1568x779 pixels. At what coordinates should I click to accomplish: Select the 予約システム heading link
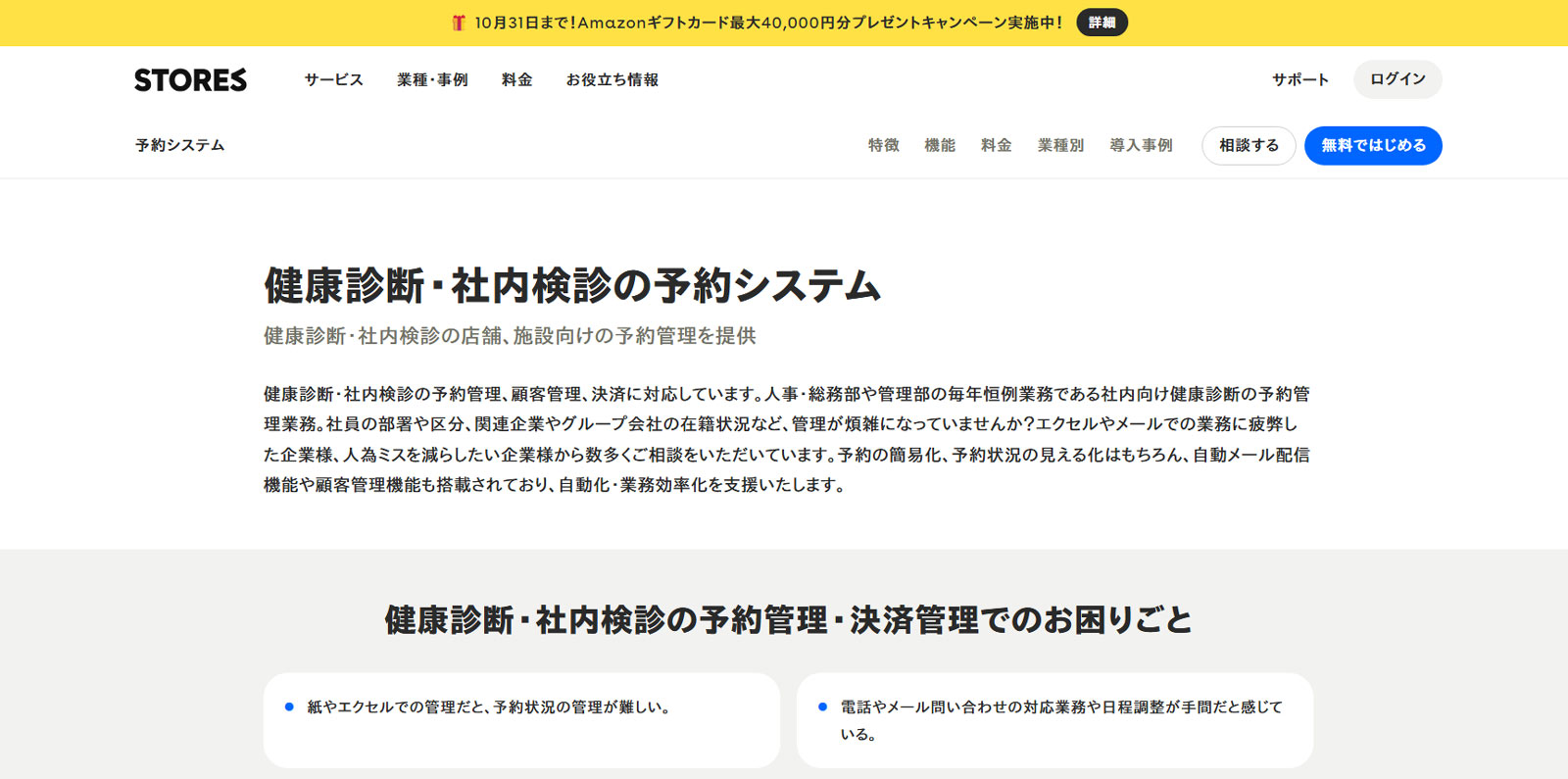click(x=180, y=145)
